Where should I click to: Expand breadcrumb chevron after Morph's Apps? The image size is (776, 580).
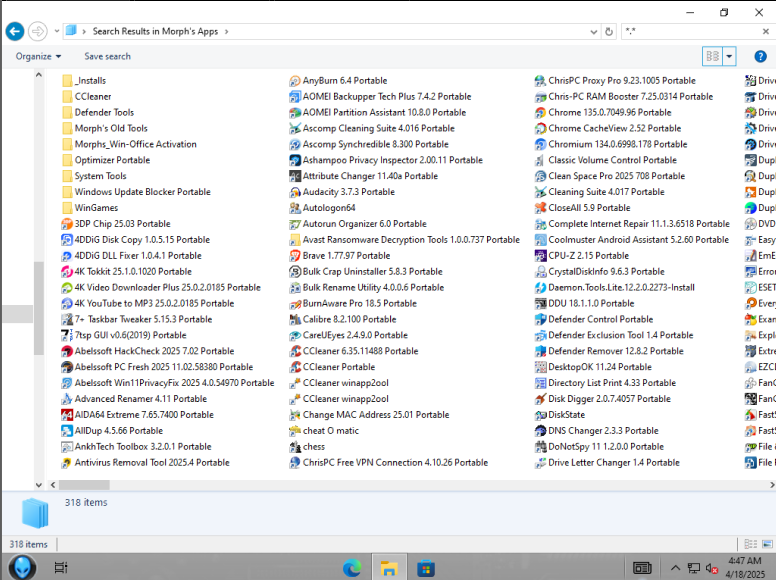pos(226,32)
